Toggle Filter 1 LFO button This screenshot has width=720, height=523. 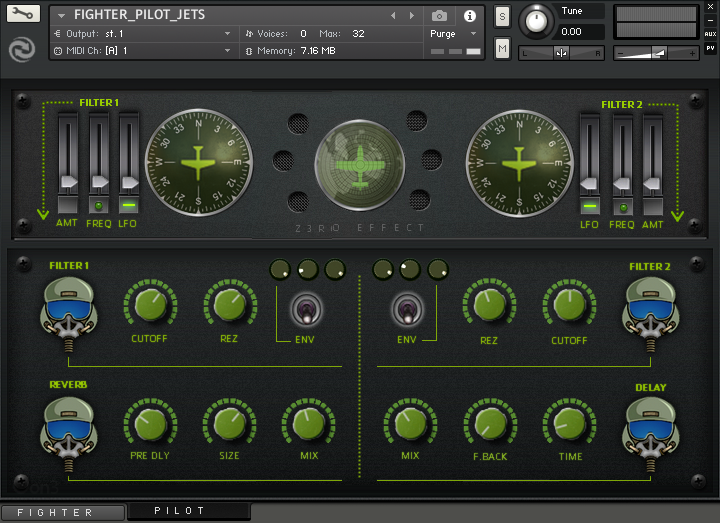click(129, 205)
